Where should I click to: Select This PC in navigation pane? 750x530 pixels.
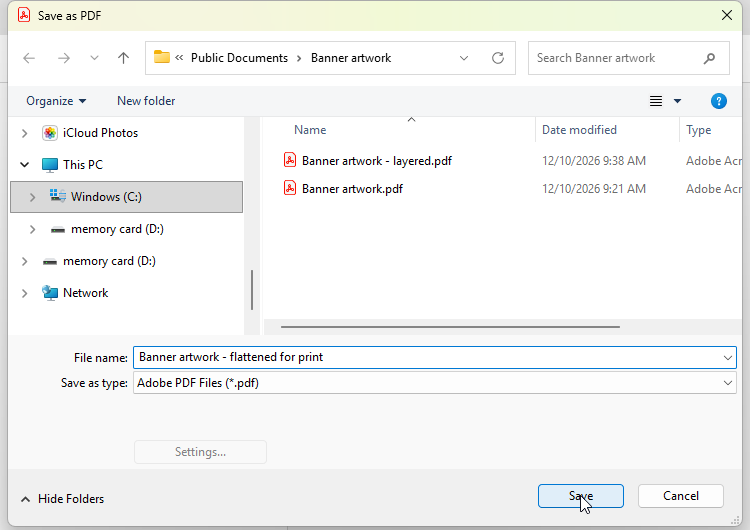83,165
